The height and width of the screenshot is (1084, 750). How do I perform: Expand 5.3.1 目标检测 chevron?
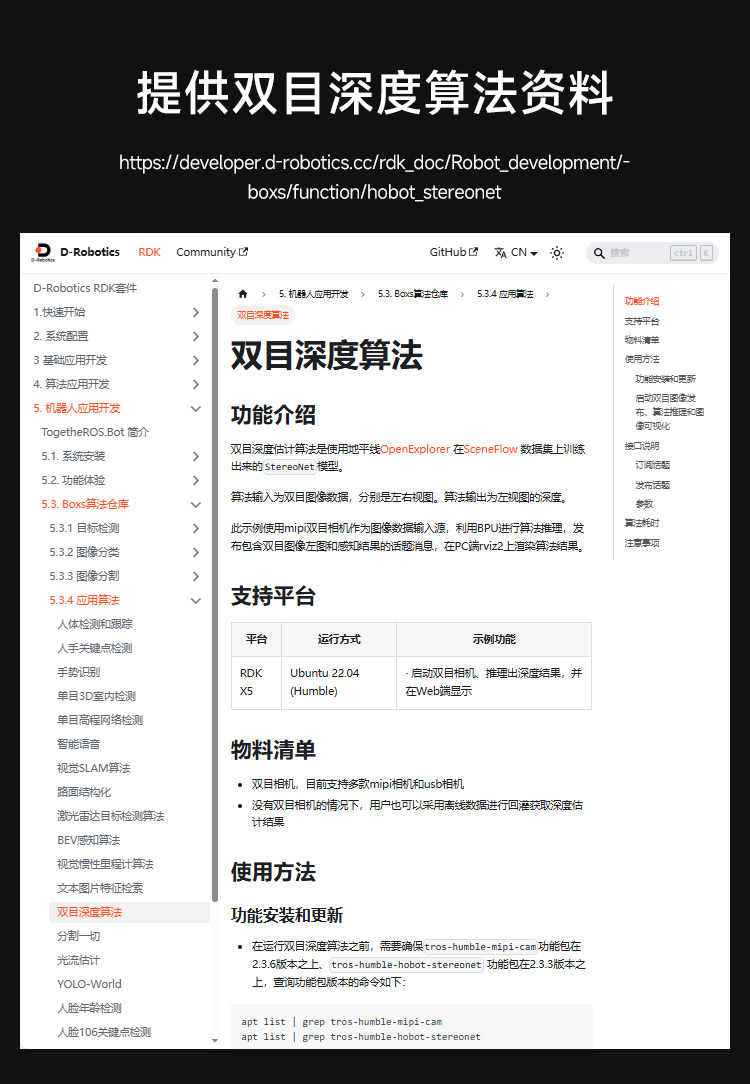(x=196, y=528)
